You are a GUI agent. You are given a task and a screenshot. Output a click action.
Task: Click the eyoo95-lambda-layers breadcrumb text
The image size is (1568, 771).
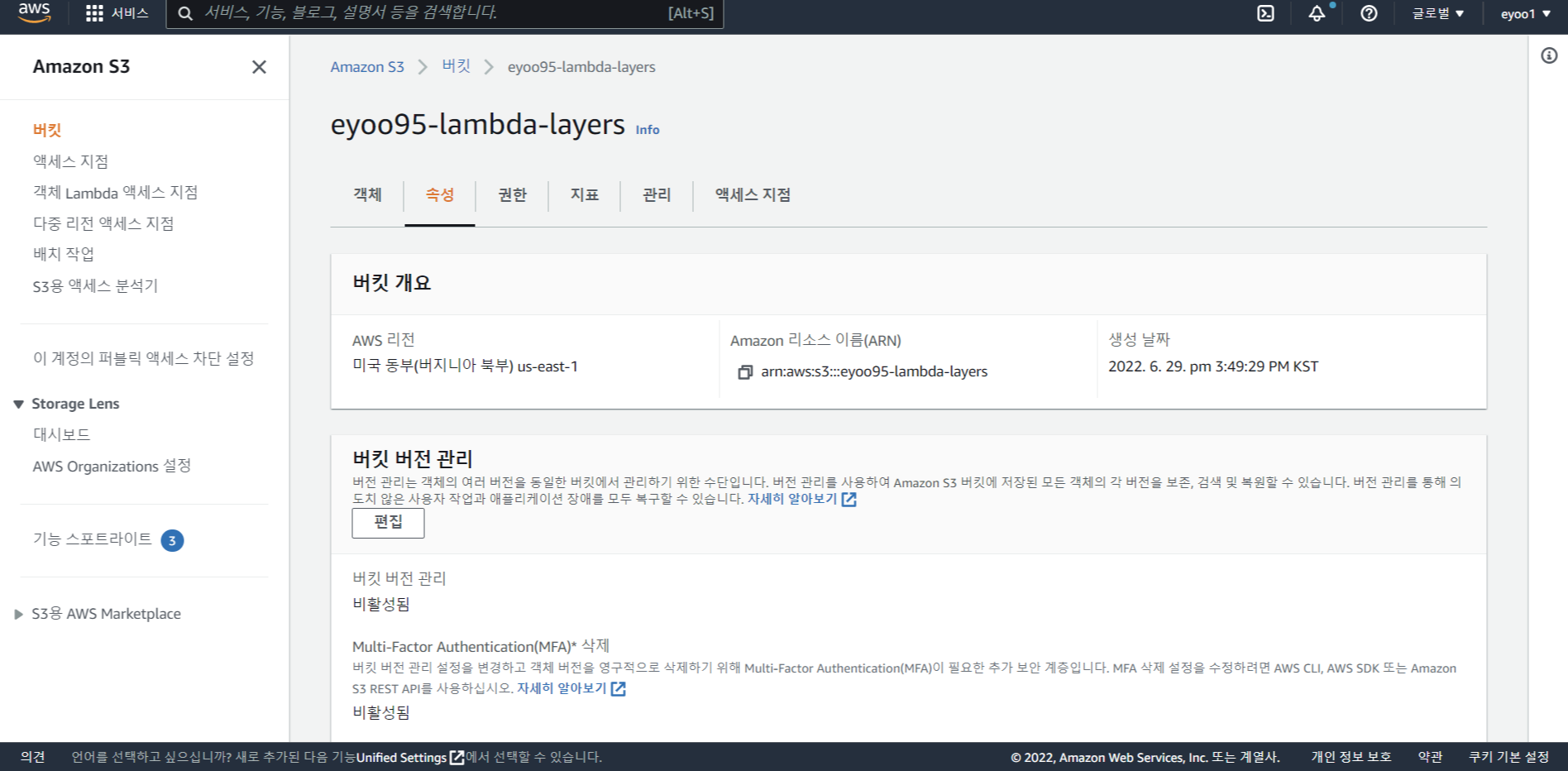pos(581,67)
